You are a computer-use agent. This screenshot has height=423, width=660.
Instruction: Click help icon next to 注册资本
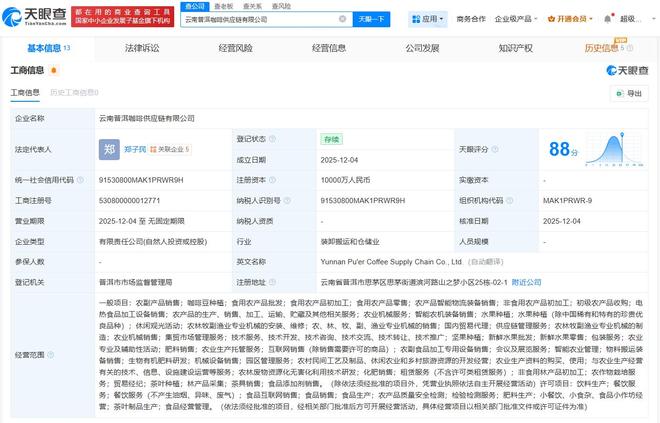click(x=272, y=180)
